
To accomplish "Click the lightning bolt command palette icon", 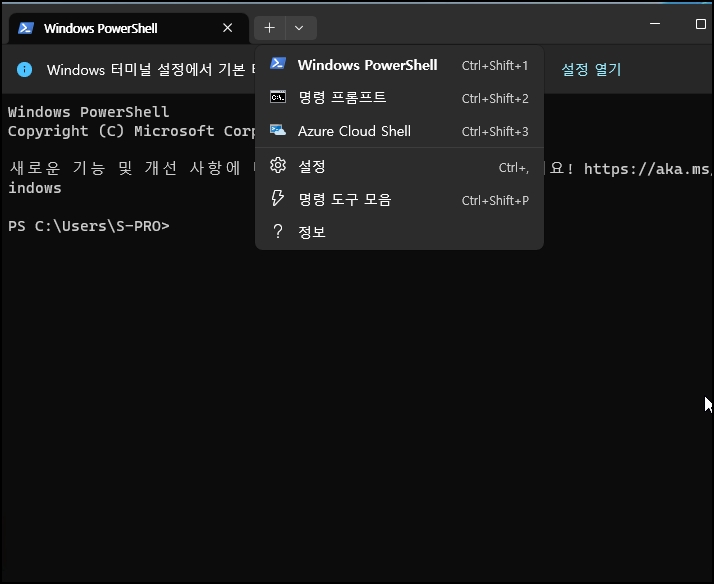I will (x=277, y=198).
